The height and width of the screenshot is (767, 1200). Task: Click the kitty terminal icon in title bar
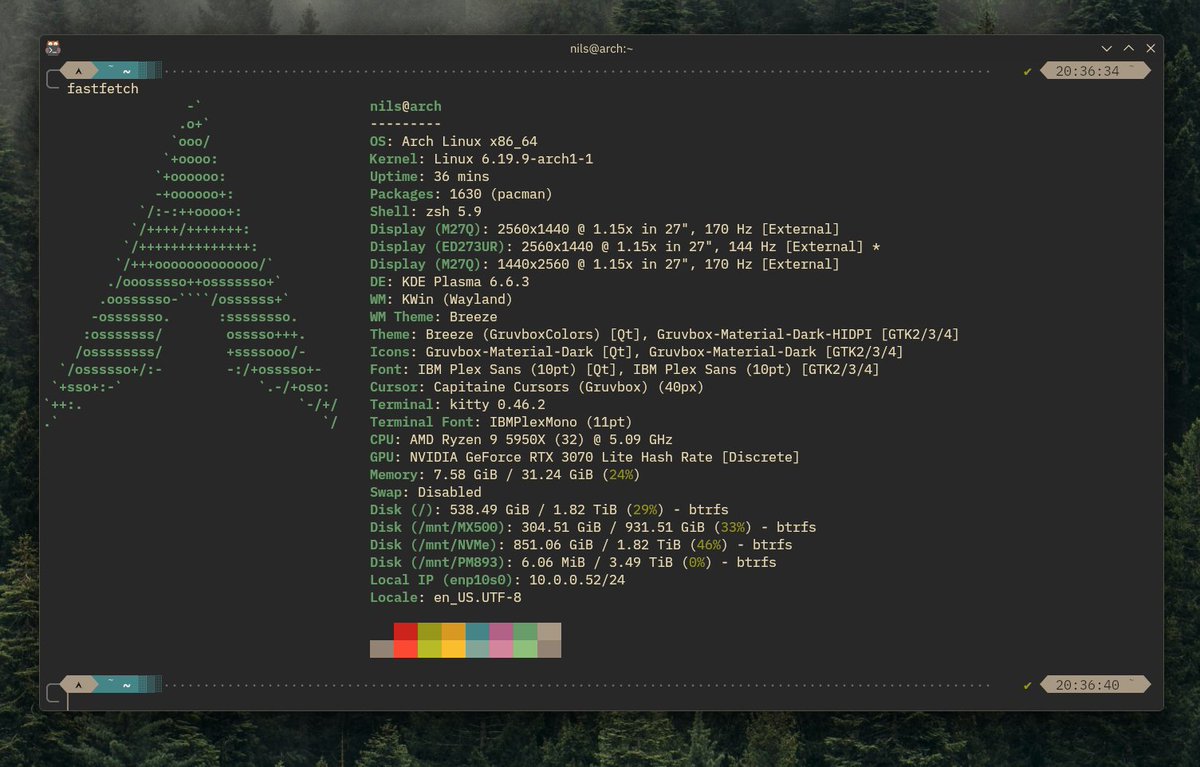pos(53,48)
